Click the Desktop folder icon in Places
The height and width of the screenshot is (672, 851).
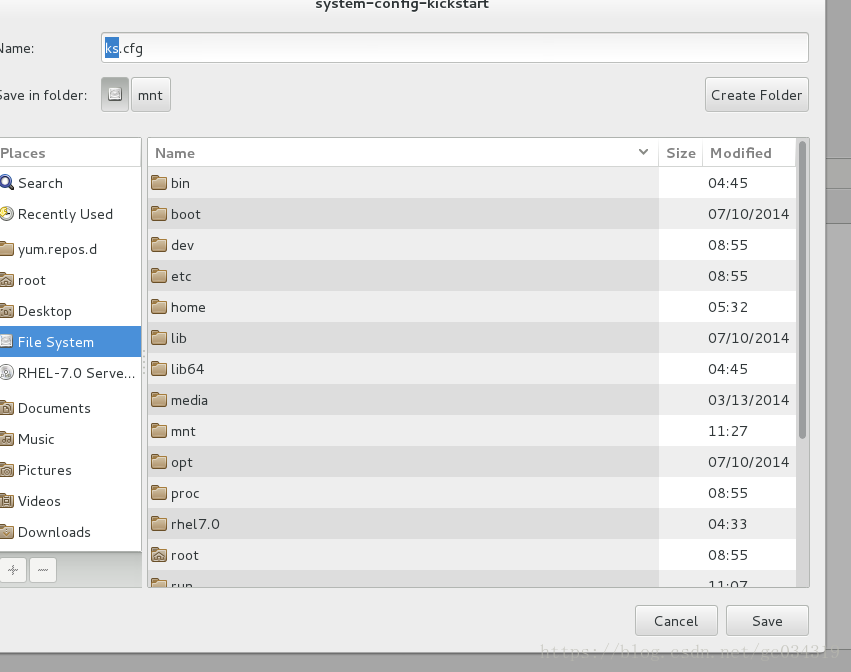pyautogui.click(x=7, y=311)
